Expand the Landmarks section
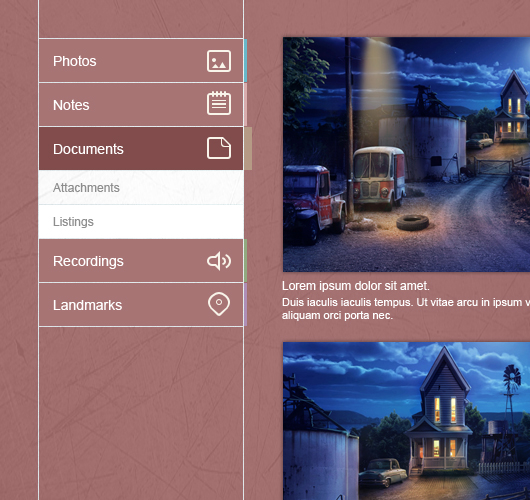Viewport: 530px width, 500px height. [x=141, y=305]
